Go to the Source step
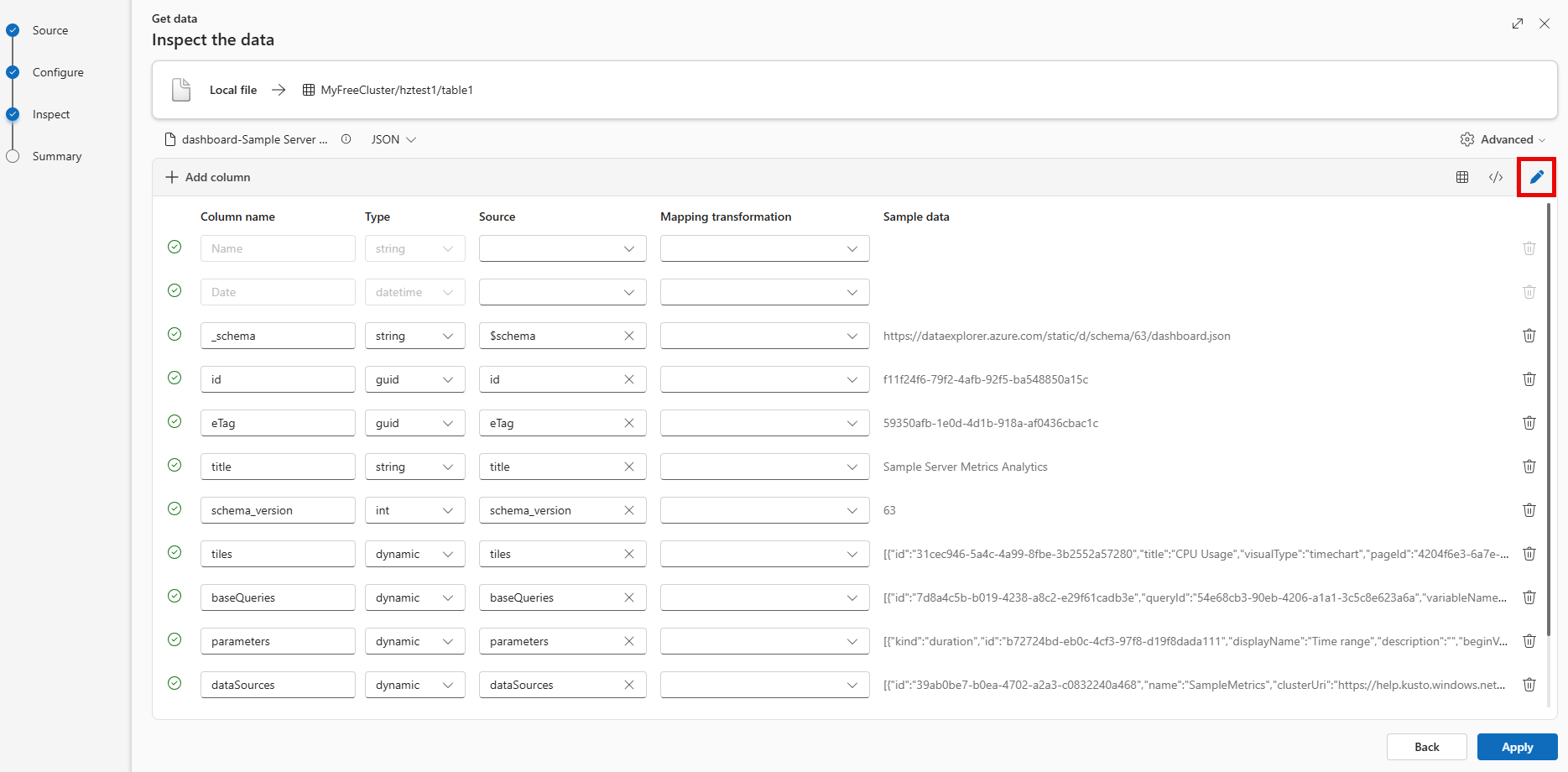This screenshot has width=1568, height=772. 49,30
